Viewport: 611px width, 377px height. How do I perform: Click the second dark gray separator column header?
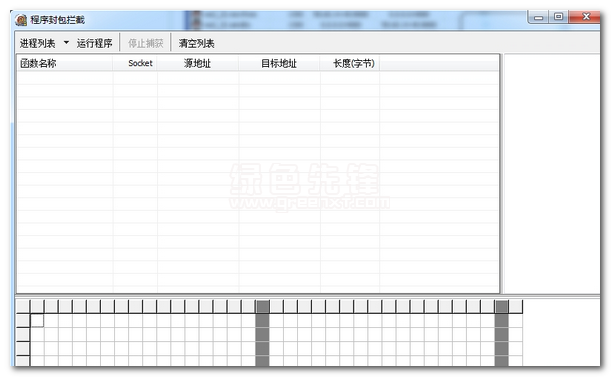(x=502, y=306)
